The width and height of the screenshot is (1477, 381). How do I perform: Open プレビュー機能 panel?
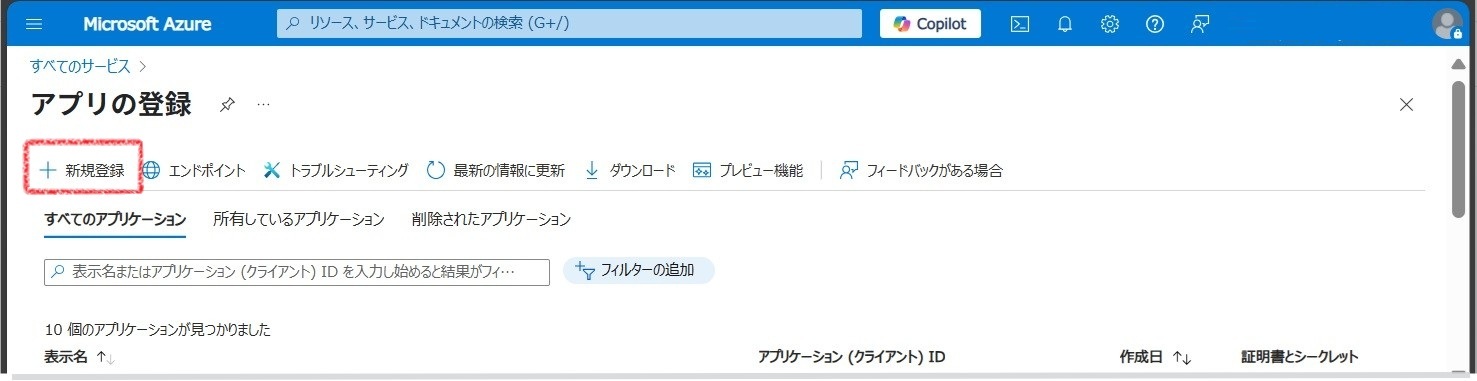[x=748, y=170]
